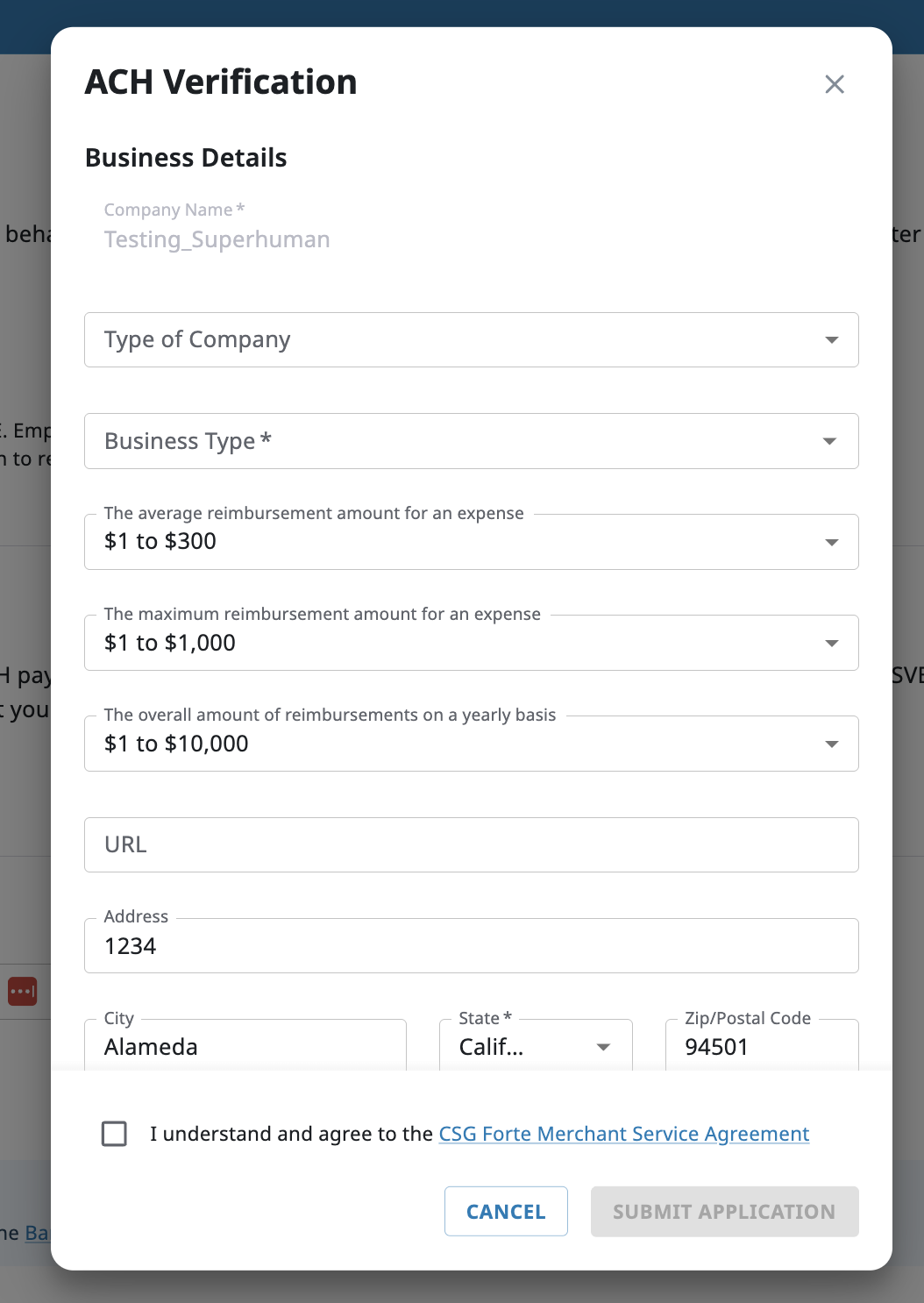The height and width of the screenshot is (1303, 924).
Task: Click the ACH Verification dialog title
Action: pyautogui.click(x=221, y=82)
